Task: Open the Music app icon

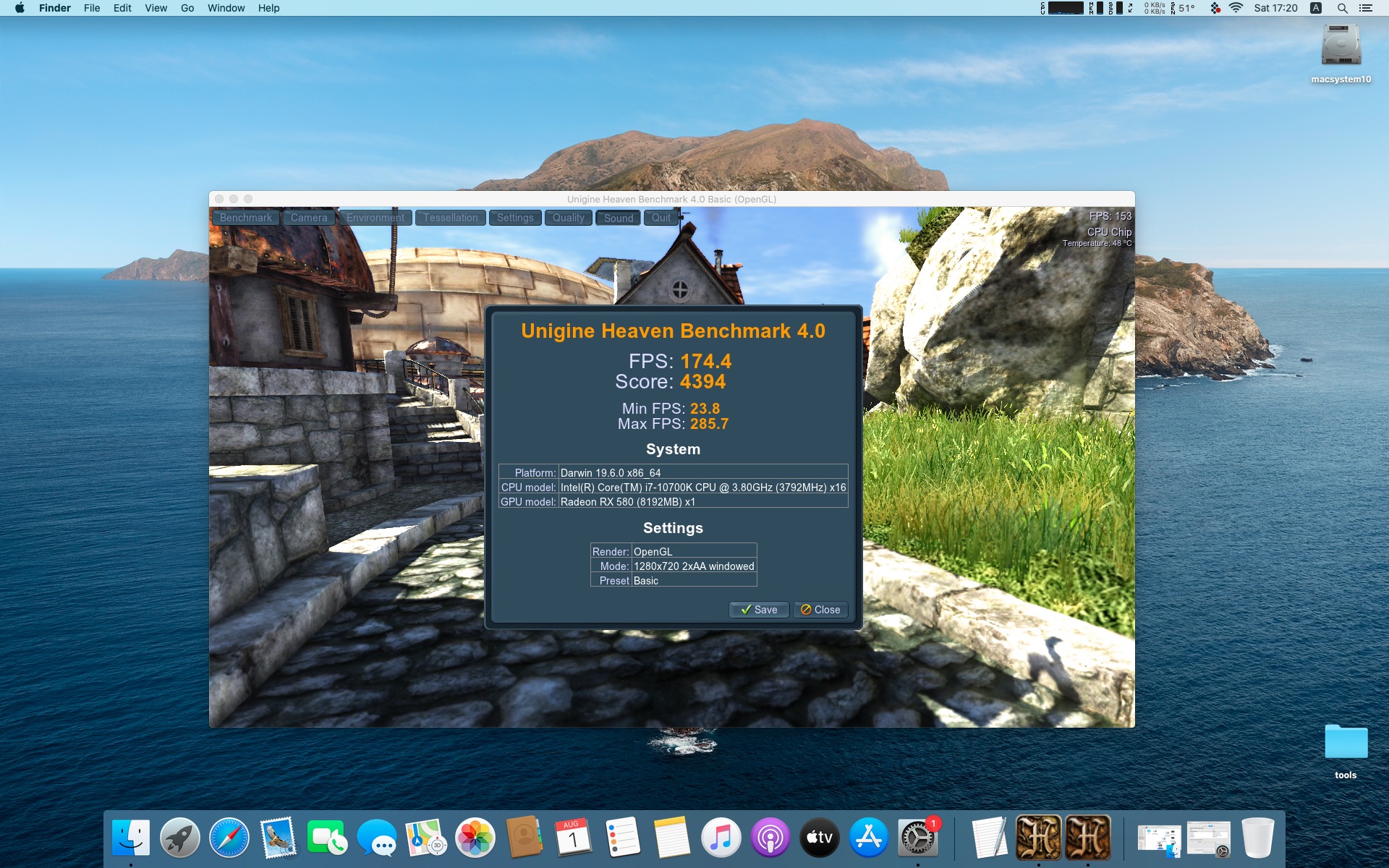Action: click(x=721, y=838)
